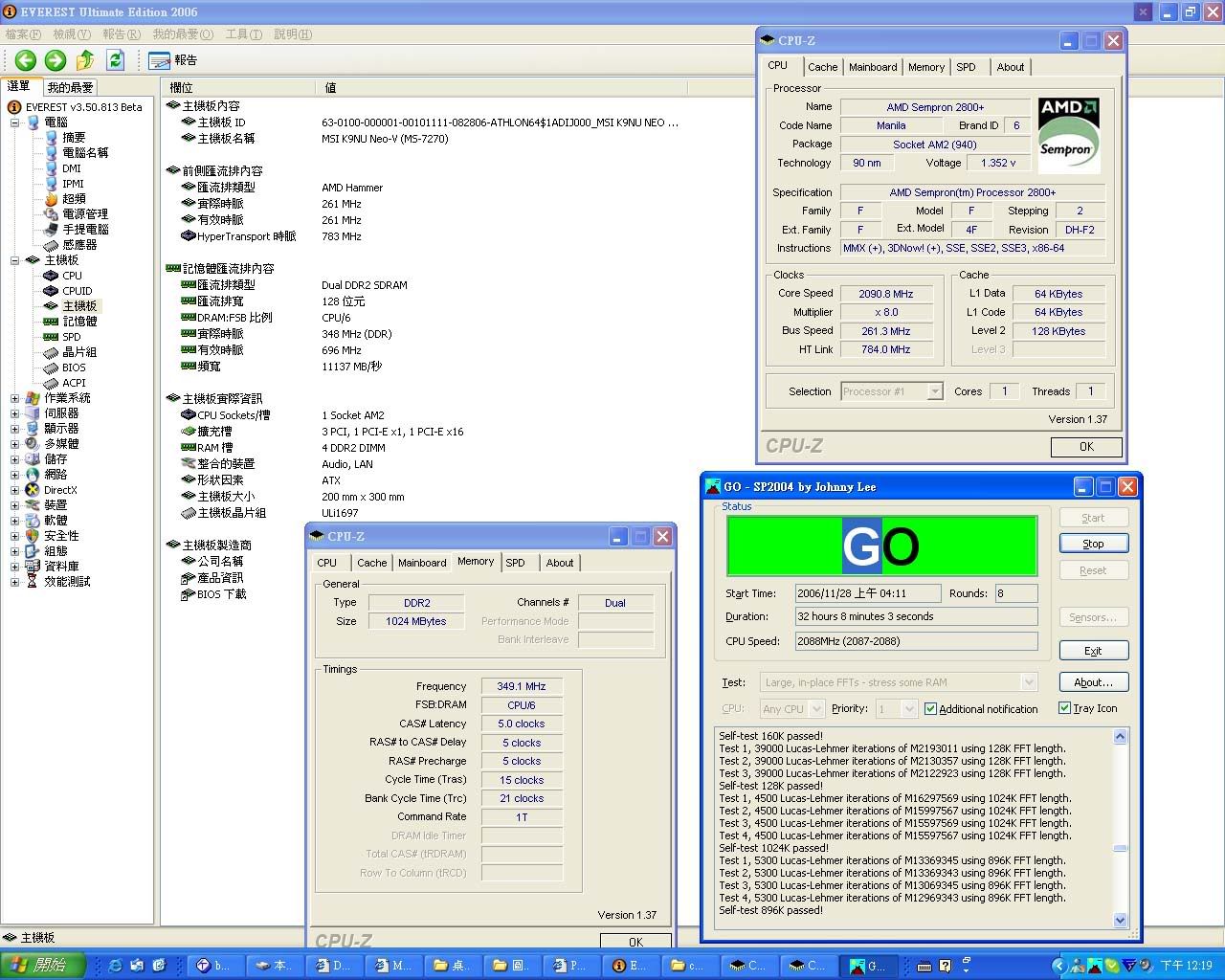
Task: Expand the 伺服器 server tree node
Action: 14,413
